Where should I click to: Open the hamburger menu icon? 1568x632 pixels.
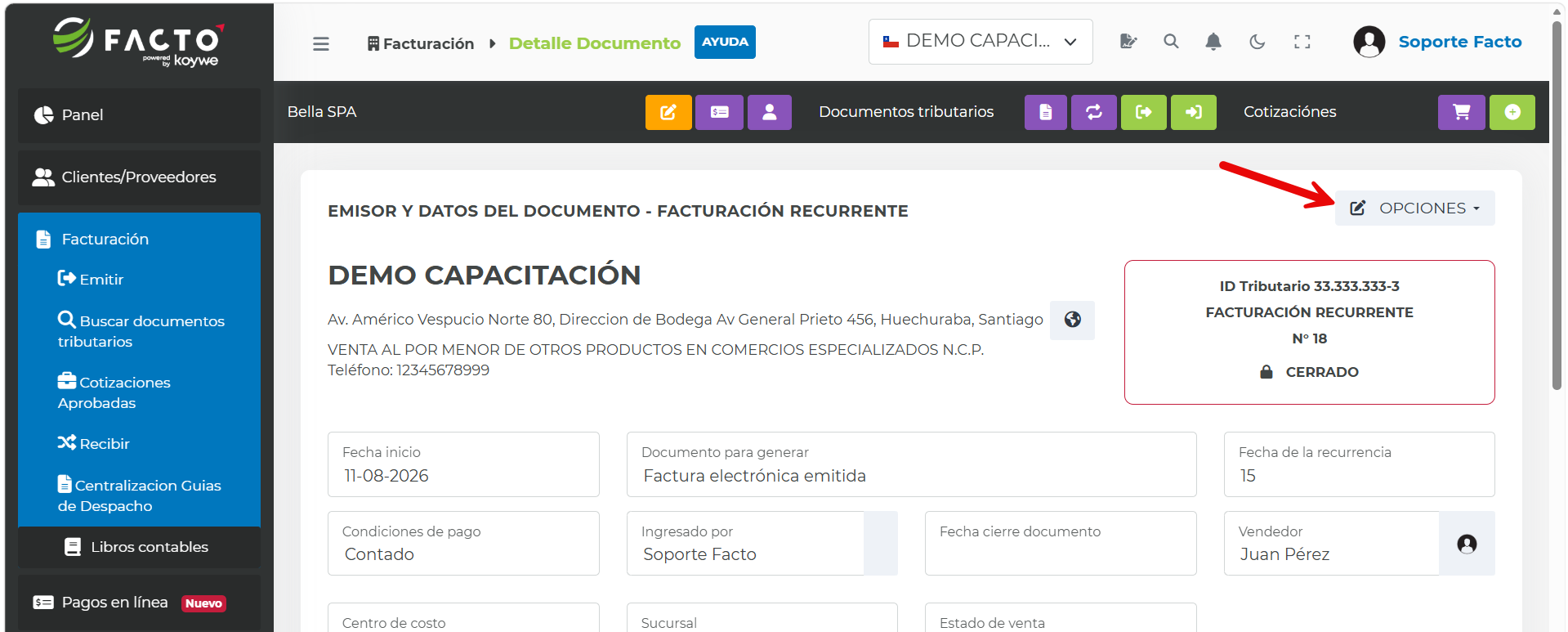(x=321, y=43)
